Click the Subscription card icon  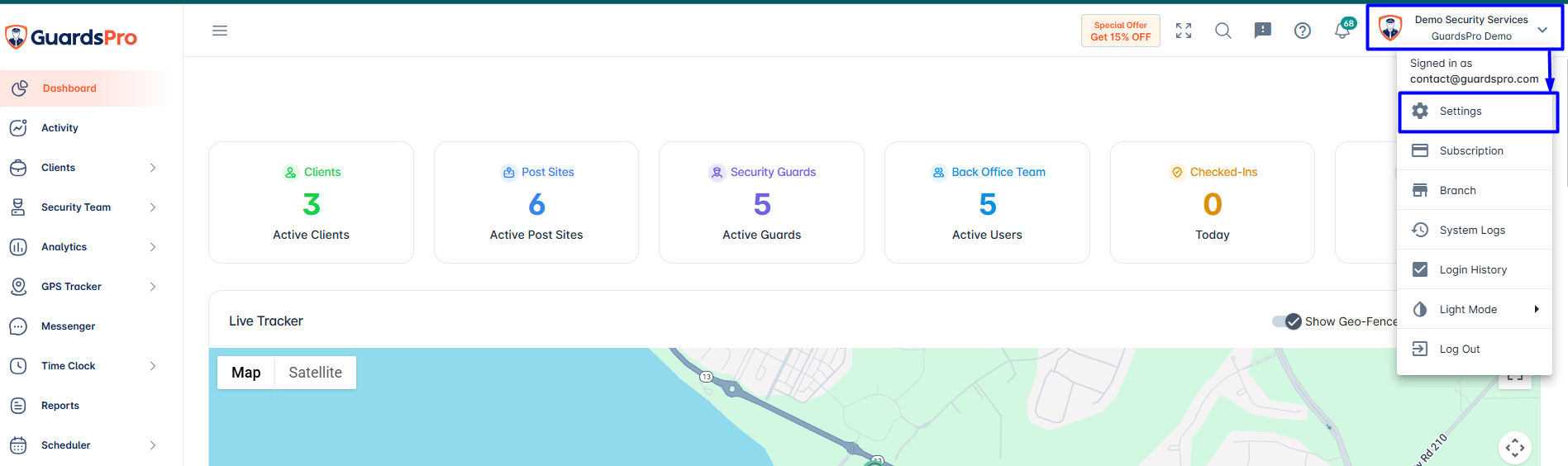pyautogui.click(x=1420, y=150)
